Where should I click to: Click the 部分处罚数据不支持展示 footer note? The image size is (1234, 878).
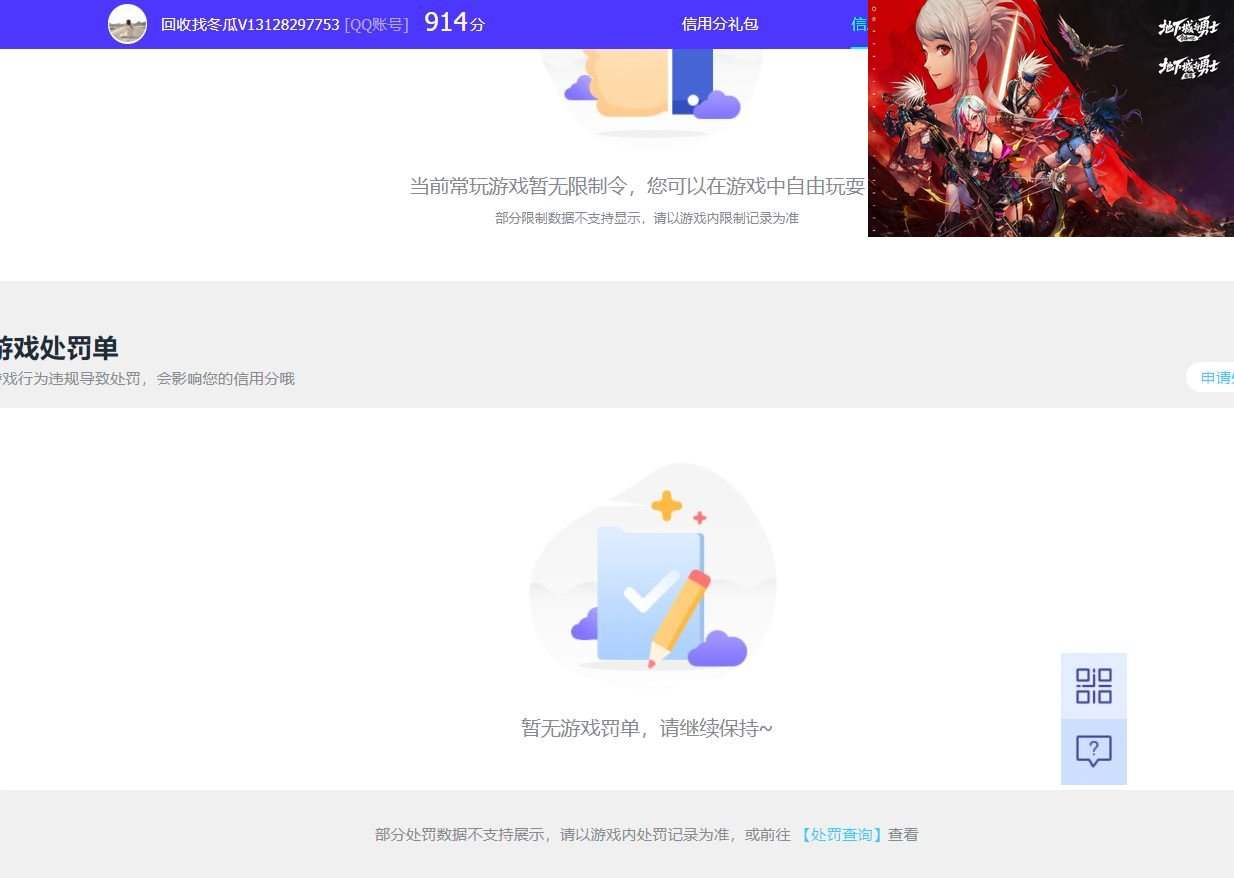coord(646,834)
